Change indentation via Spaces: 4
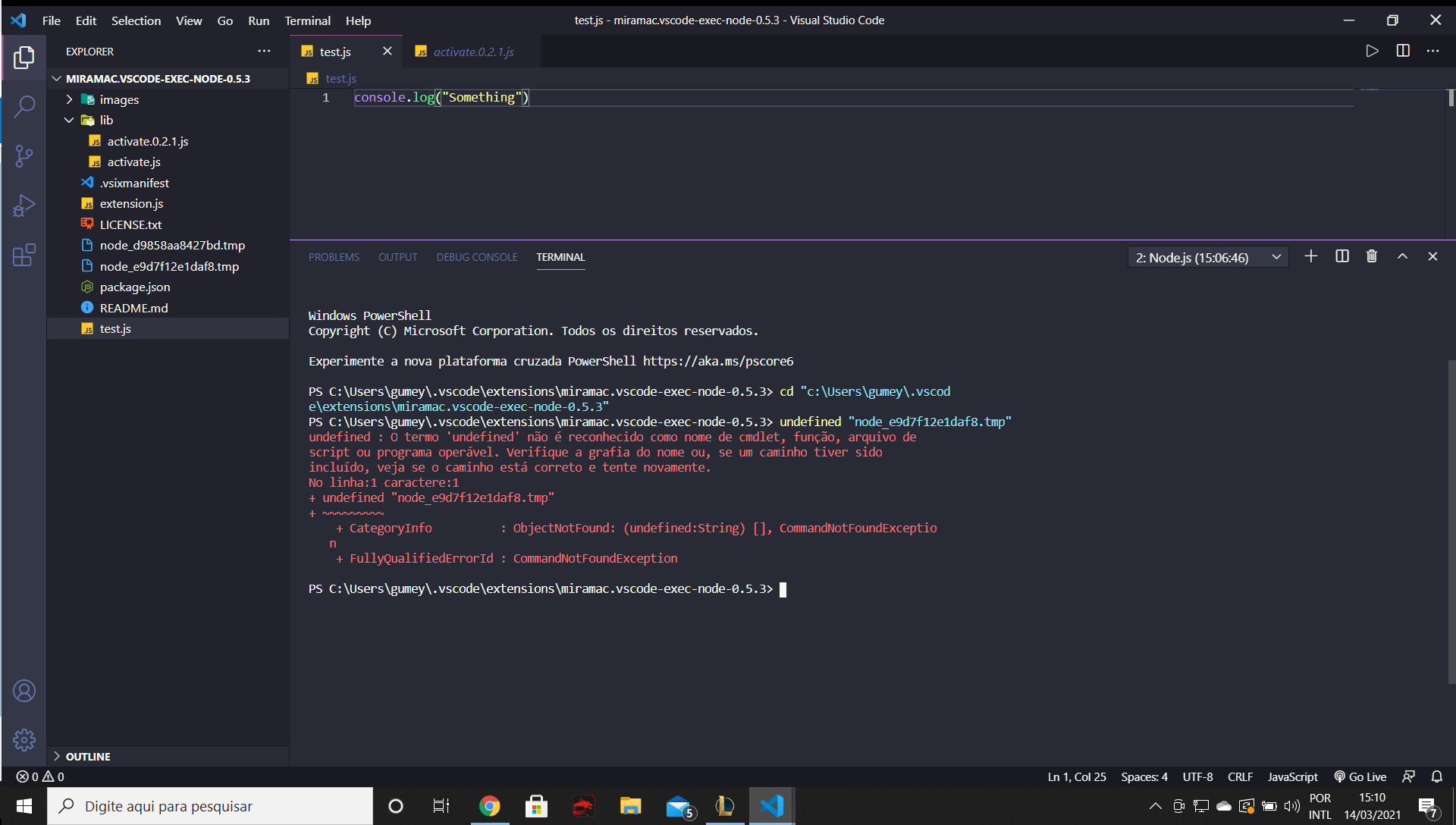Screen dimensions: 1456x825 (x=1144, y=776)
